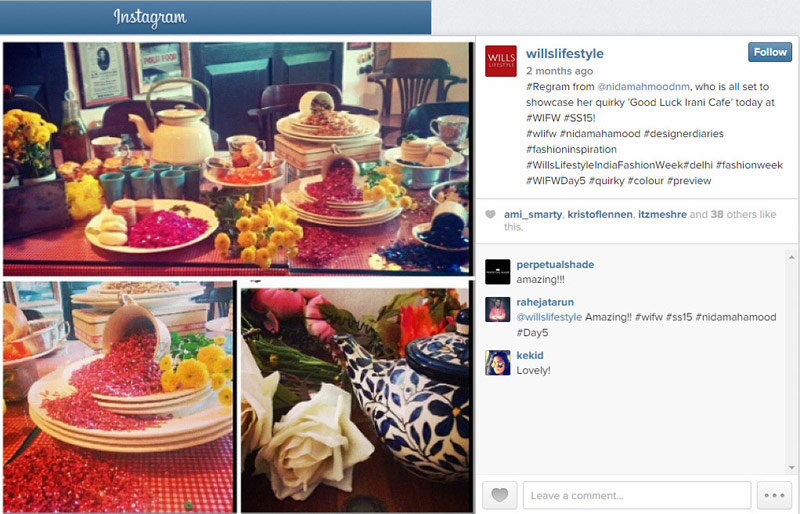Viewport: 800px width, 514px height.
Task: Open ami_smarty's profile from likes
Action: pos(533,214)
